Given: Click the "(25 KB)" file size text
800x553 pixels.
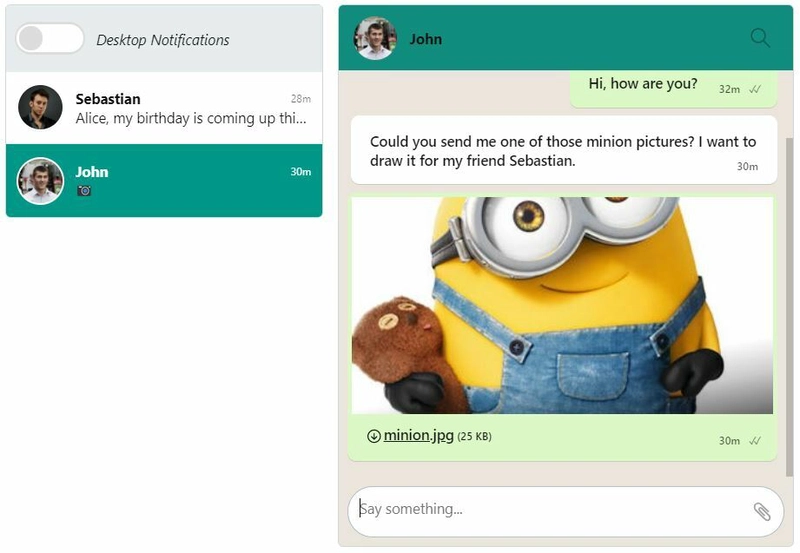Looking at the screenshot, I should 474,437.
